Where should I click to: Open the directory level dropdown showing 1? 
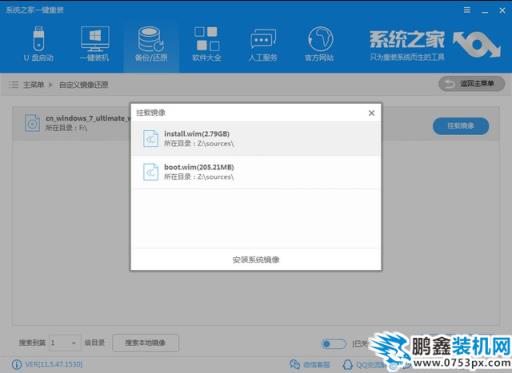[x=65, y=343]
